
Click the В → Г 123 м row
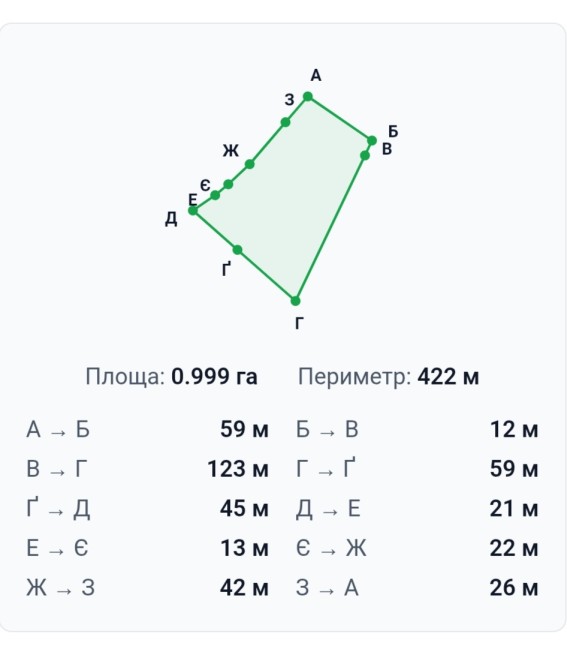tap(147, 469)
